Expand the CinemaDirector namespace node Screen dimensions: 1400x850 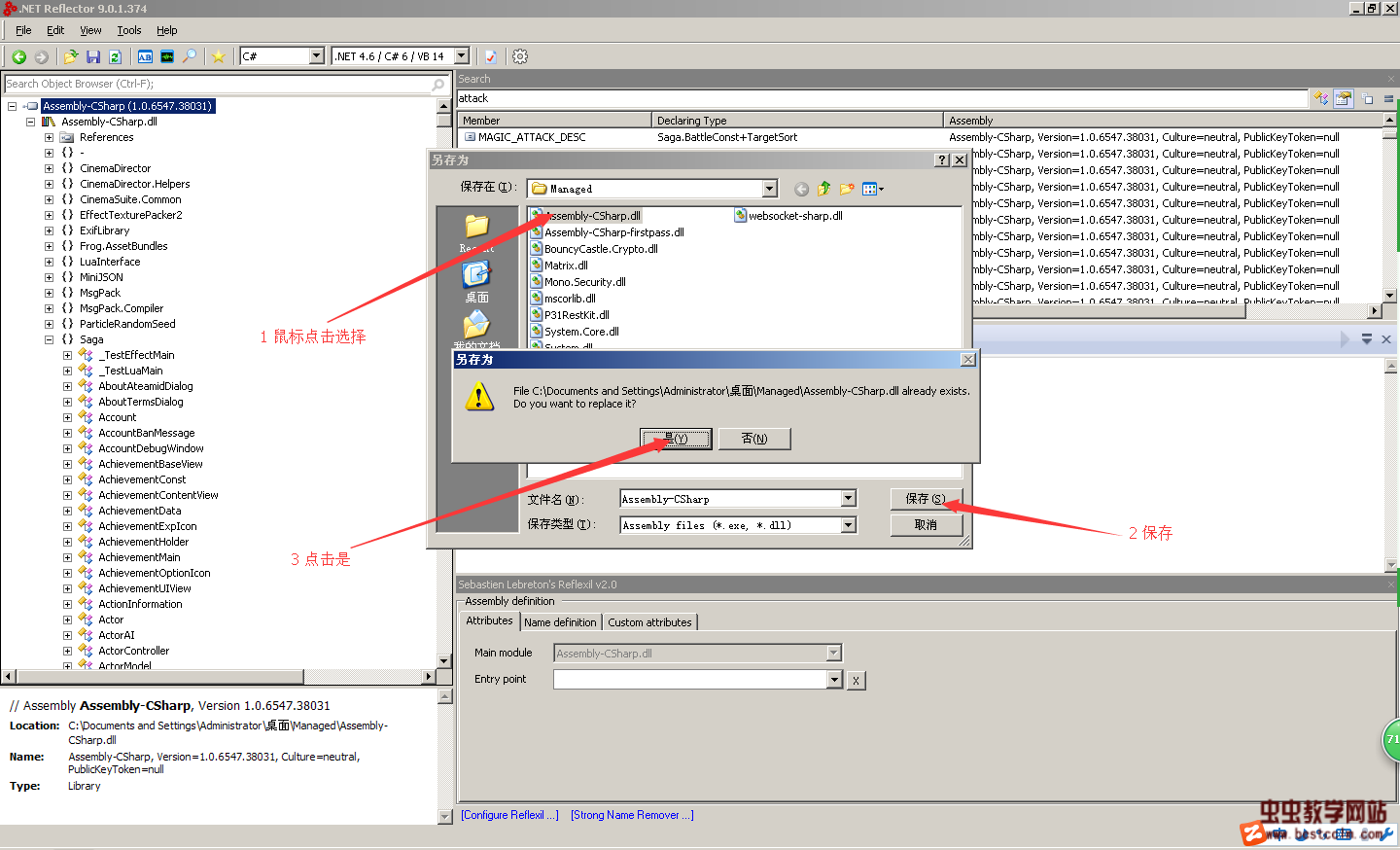(x=49, y=168)
